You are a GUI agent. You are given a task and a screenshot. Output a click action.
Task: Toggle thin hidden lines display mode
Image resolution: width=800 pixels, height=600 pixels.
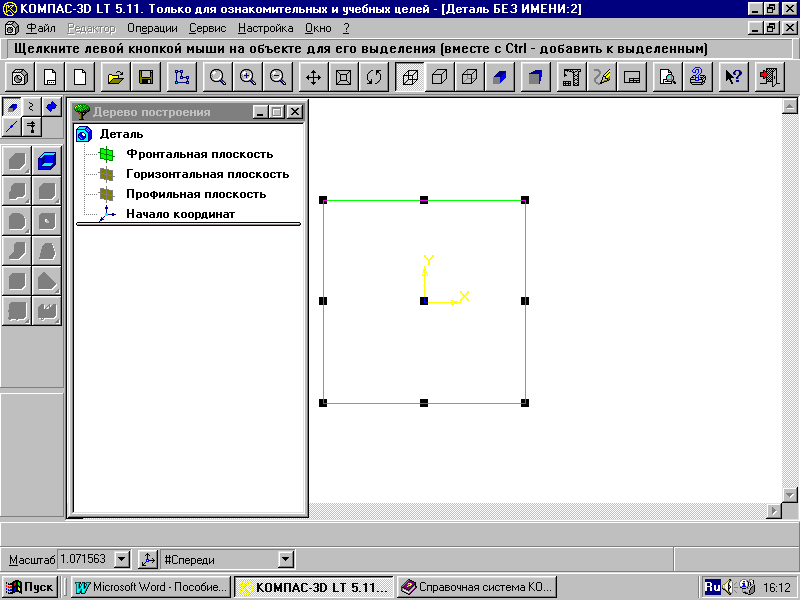click(x=469, y=77)
